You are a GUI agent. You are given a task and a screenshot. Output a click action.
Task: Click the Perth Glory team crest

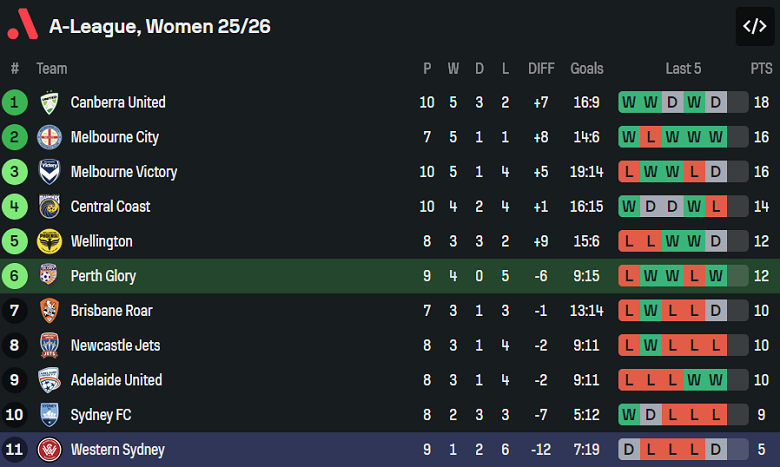[x=49, y=276]
